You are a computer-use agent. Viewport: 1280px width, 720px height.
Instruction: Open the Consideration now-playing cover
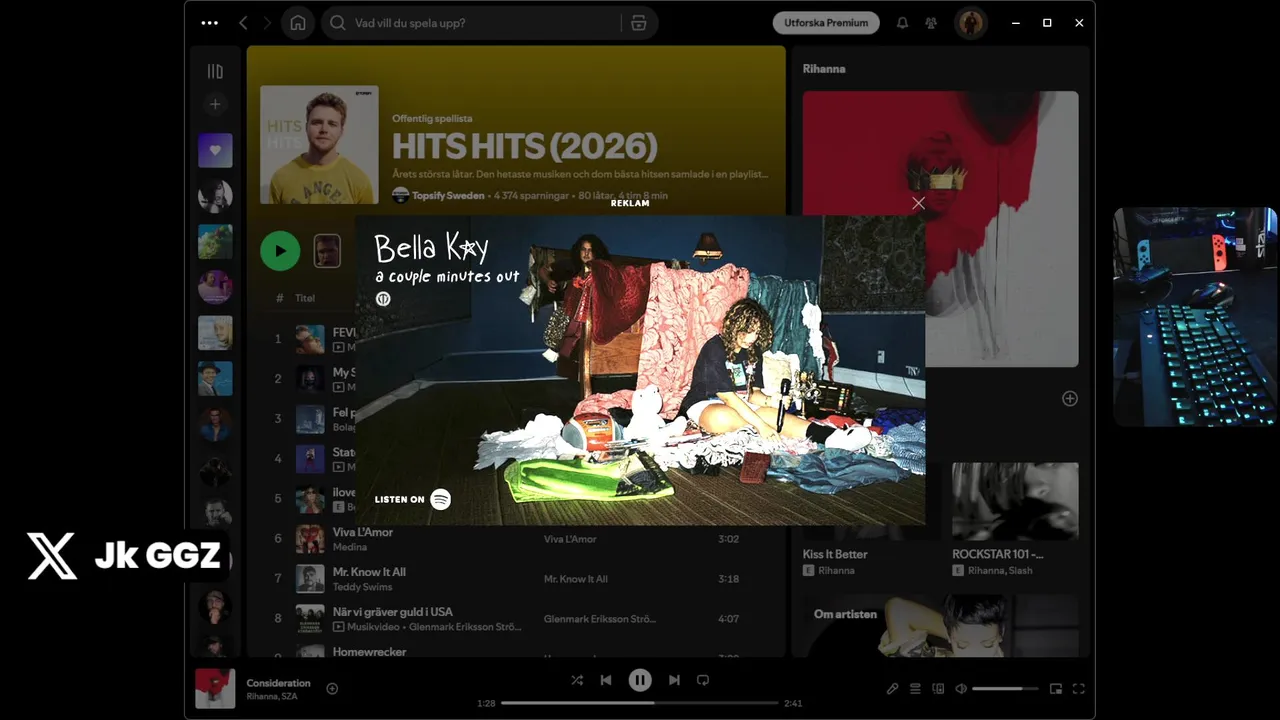tap(215, 688)
